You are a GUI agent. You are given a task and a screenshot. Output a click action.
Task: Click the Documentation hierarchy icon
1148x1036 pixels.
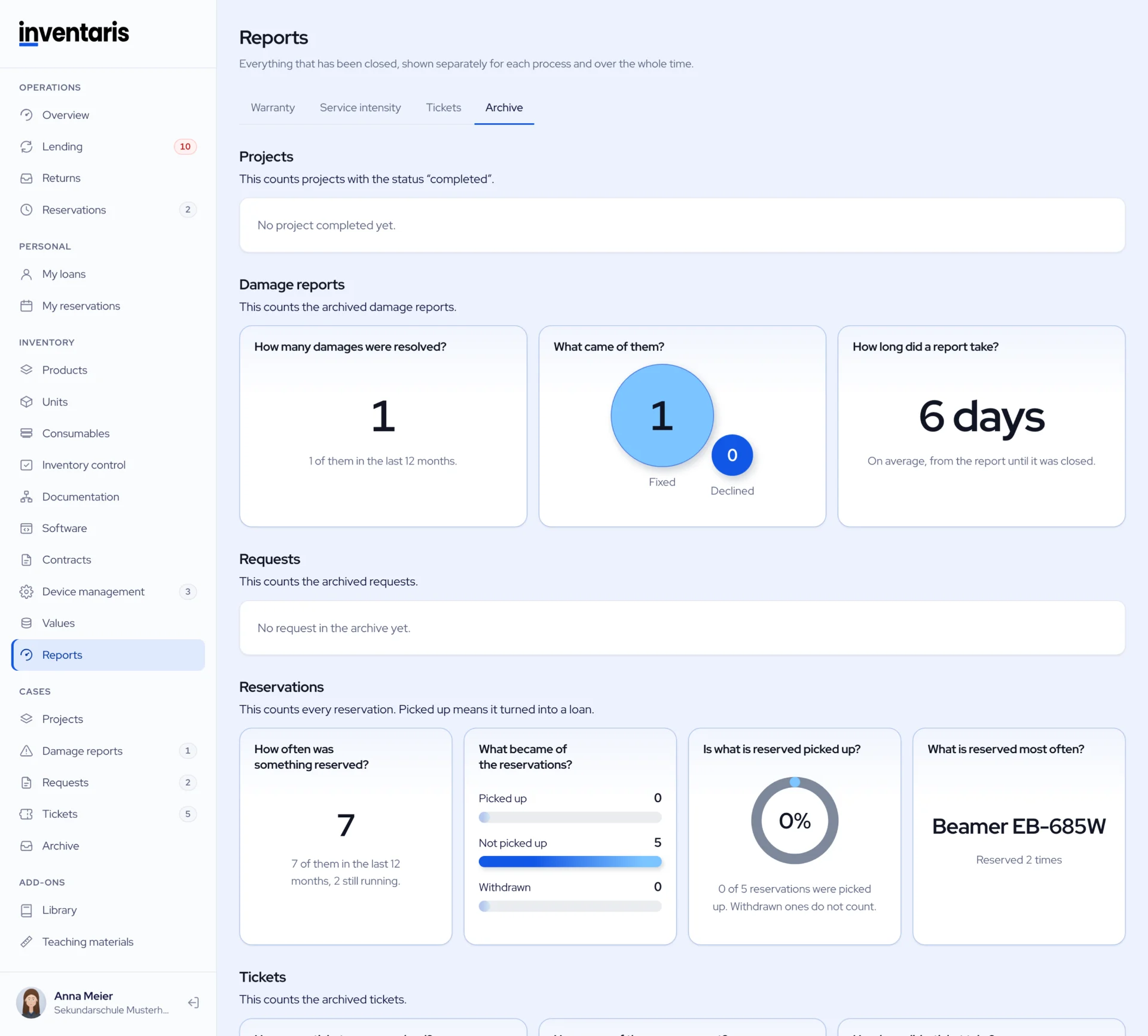tap(26, 497)
